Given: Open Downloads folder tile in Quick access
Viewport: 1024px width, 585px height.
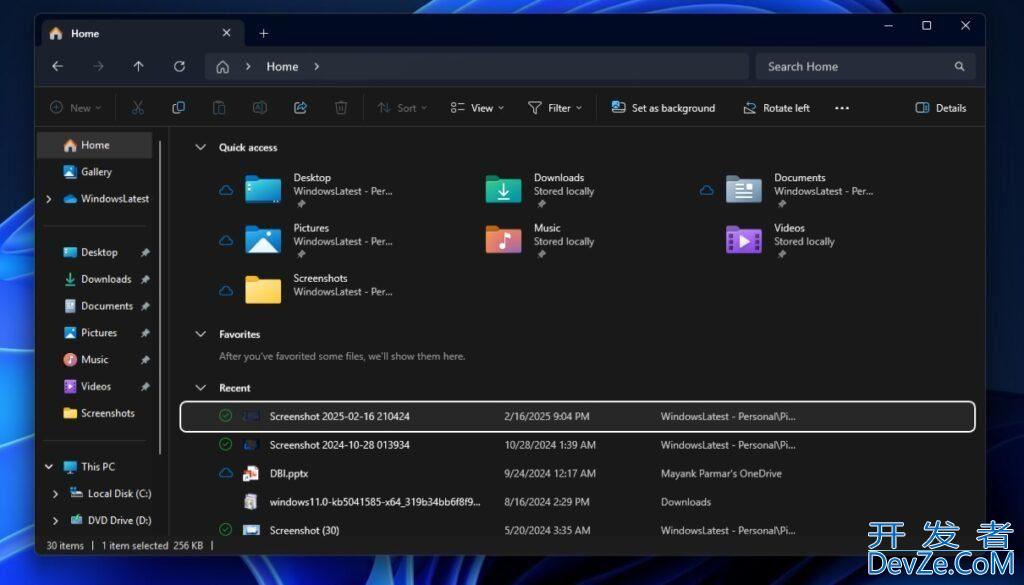Looking at the screenshot, I should tap(541, 190).
